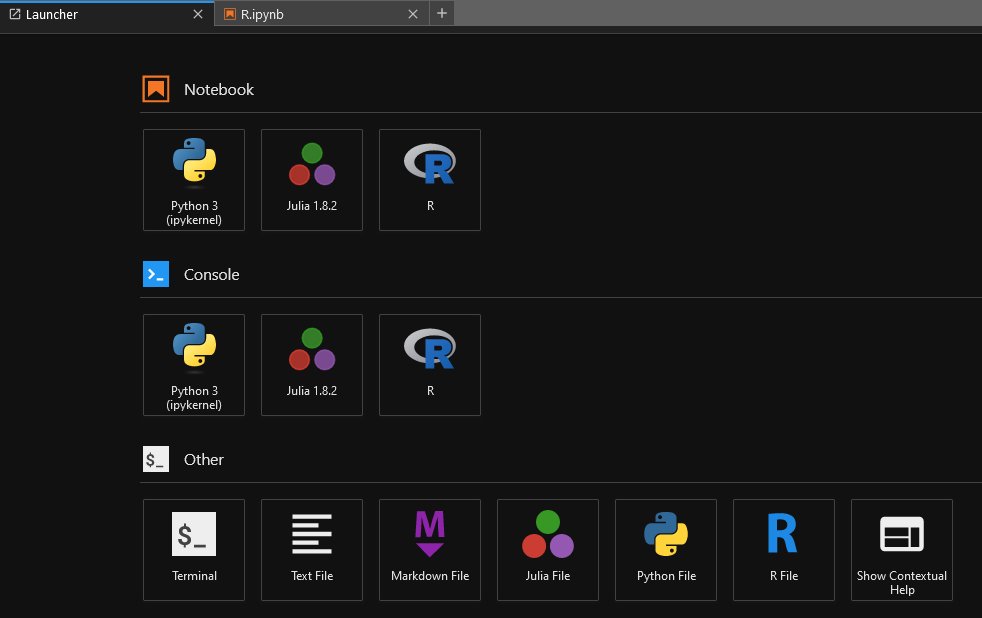Click the blue Console section icon
The image size is (982, 618).
point(156,274)
